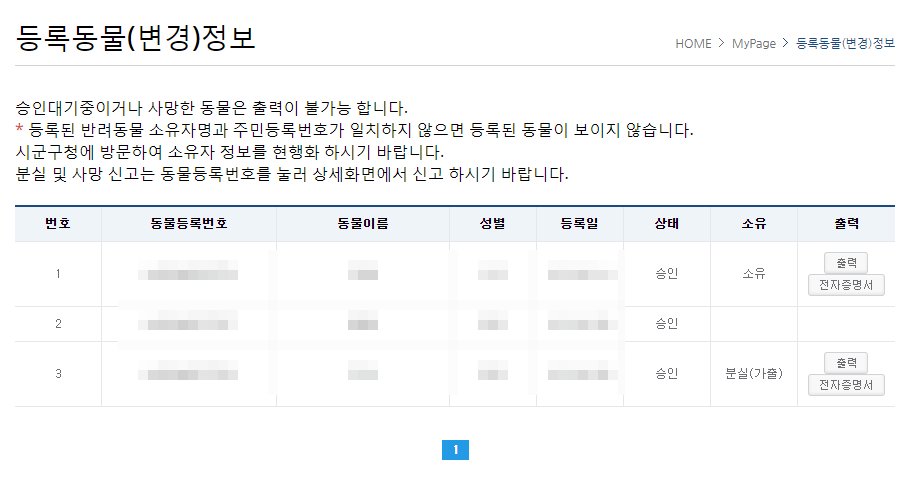Screen dimensions: 907x484
Task: Click 출력 button in row 3
Action: [846, 363]
